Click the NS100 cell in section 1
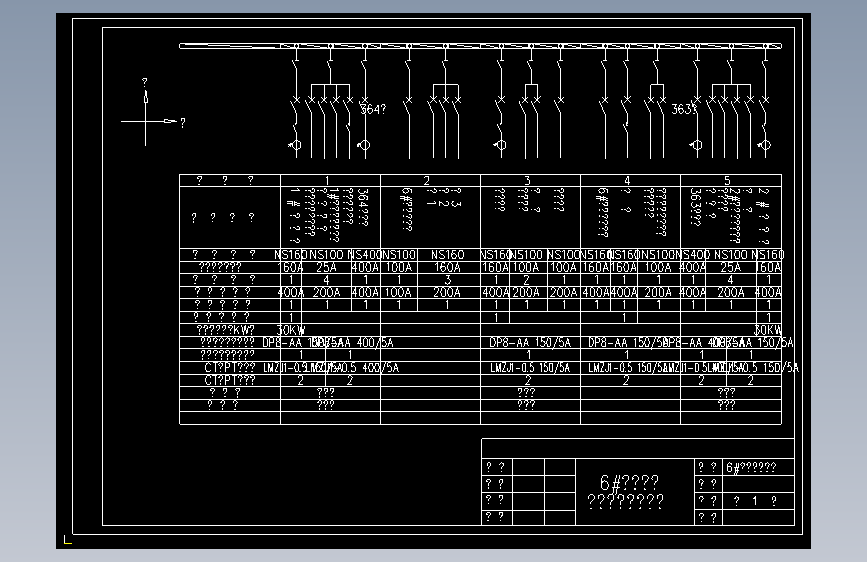Screen dimensions: 867x562 (326, 255)
